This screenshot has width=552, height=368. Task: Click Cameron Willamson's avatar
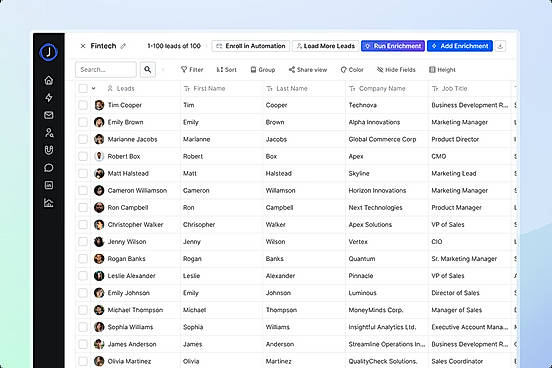click(99, 191)
